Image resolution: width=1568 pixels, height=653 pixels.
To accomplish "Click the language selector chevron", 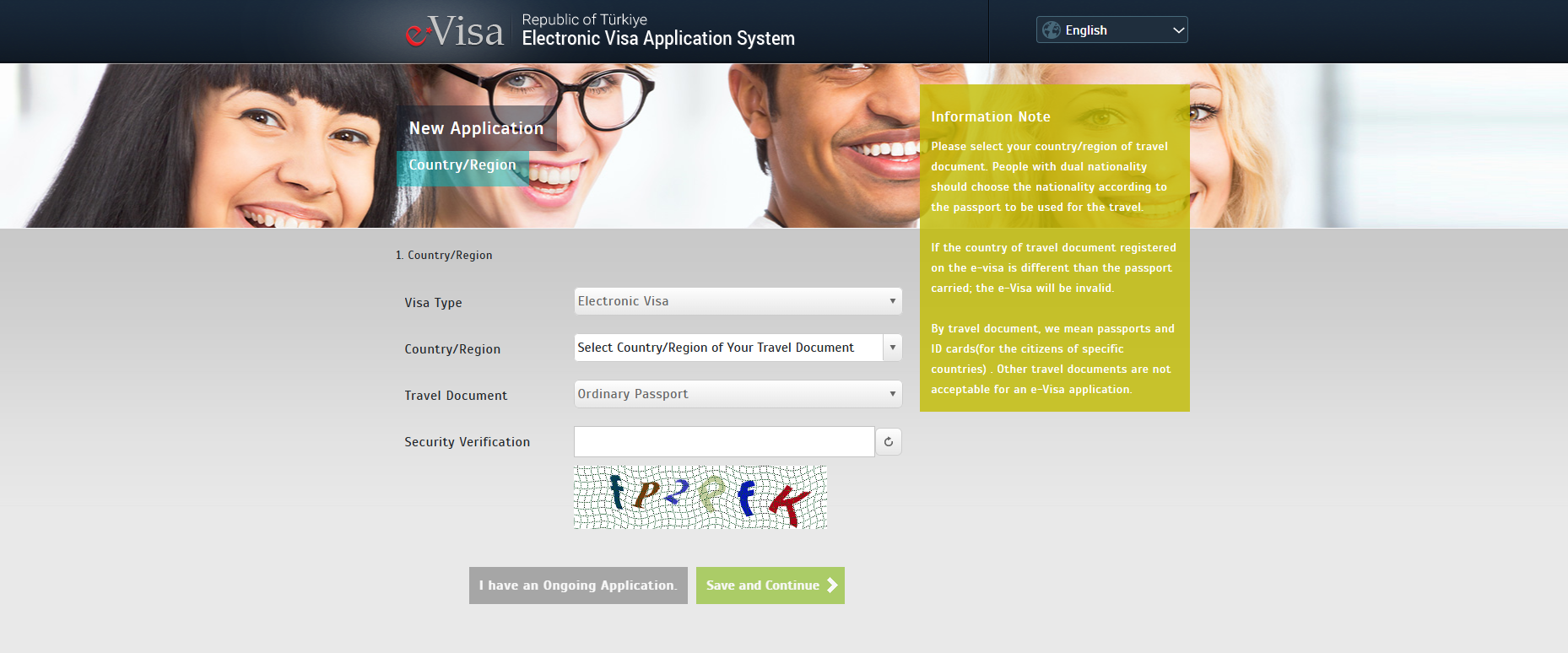I will pos(1178,30).
